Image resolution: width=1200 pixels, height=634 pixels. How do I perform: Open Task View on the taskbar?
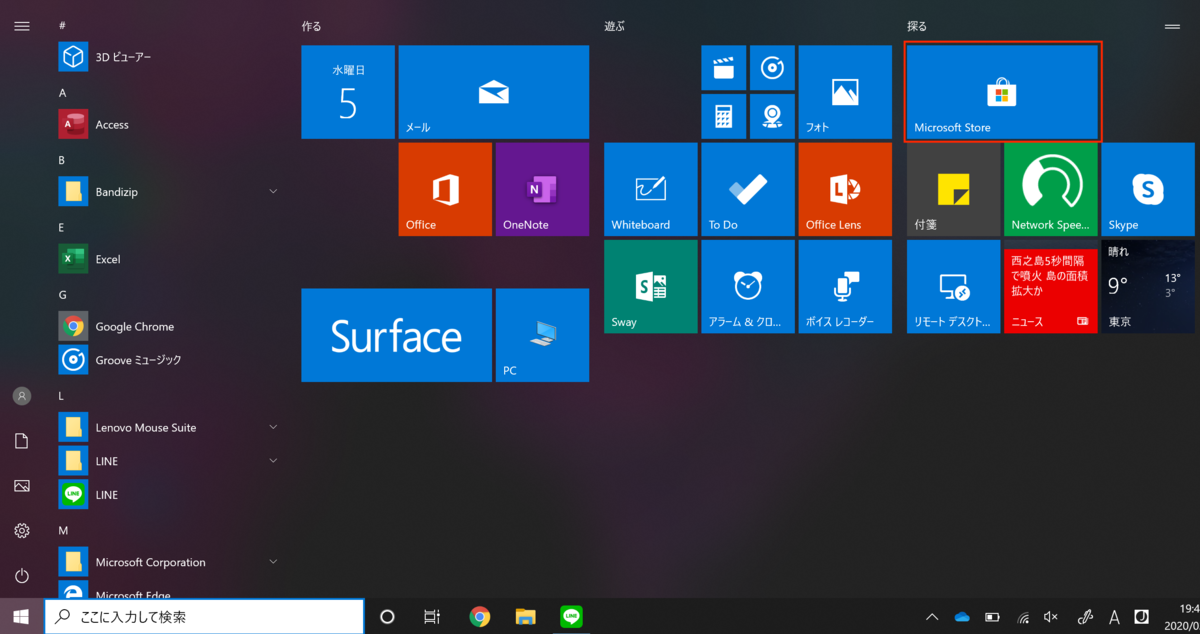click(432, 617)
